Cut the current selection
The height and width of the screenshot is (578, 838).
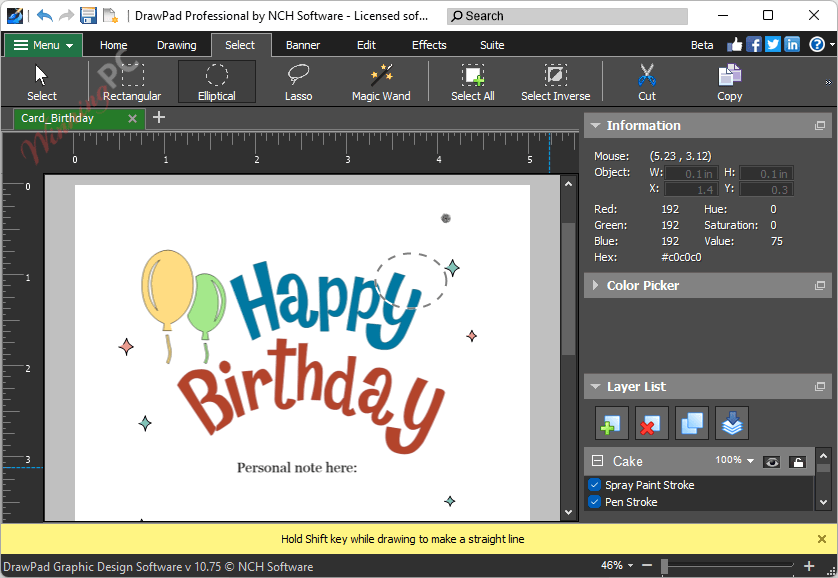pyautogui.click(x=646, y=80)
